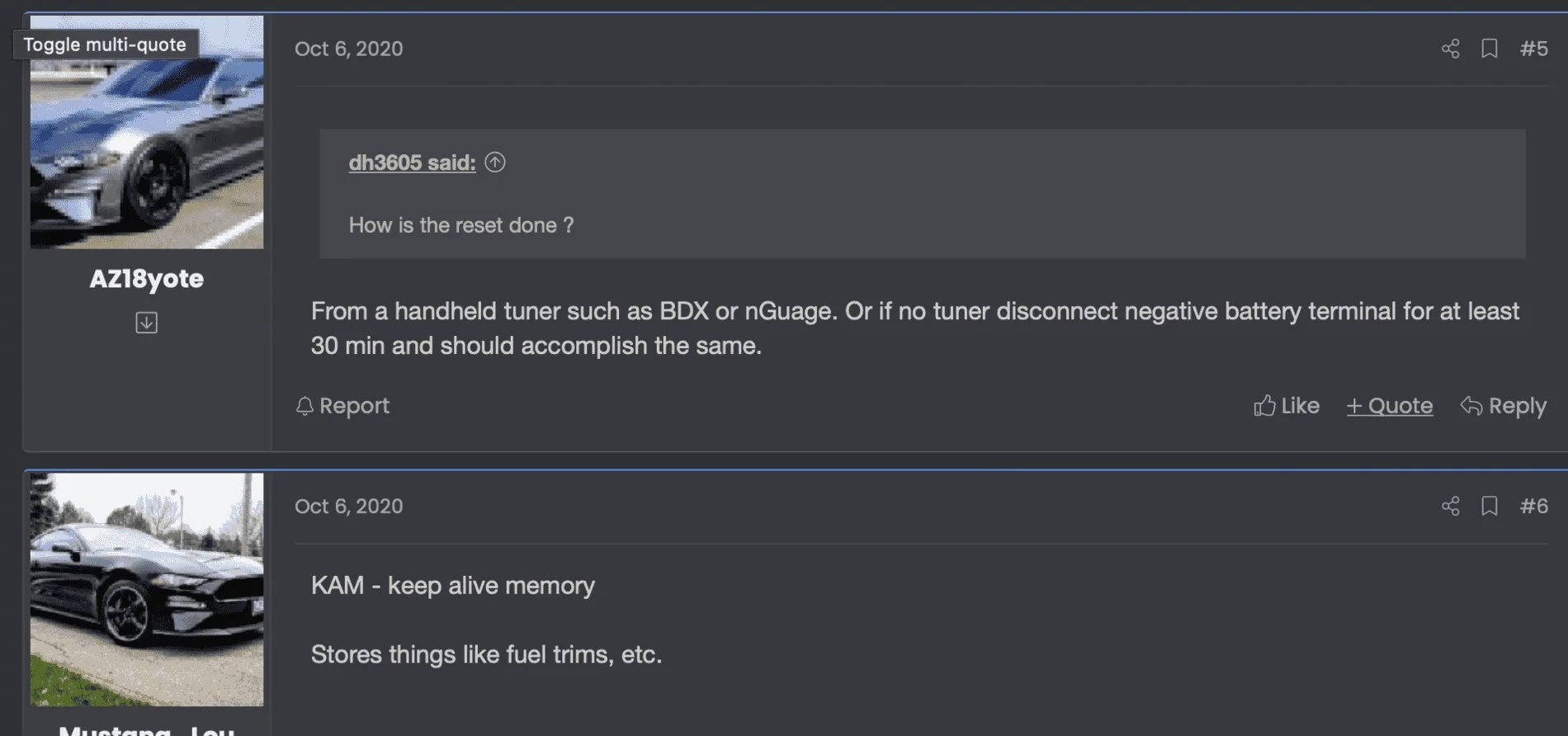
Task: Open Mustang_Lou username below black car avatar
Action: [147, 729]
